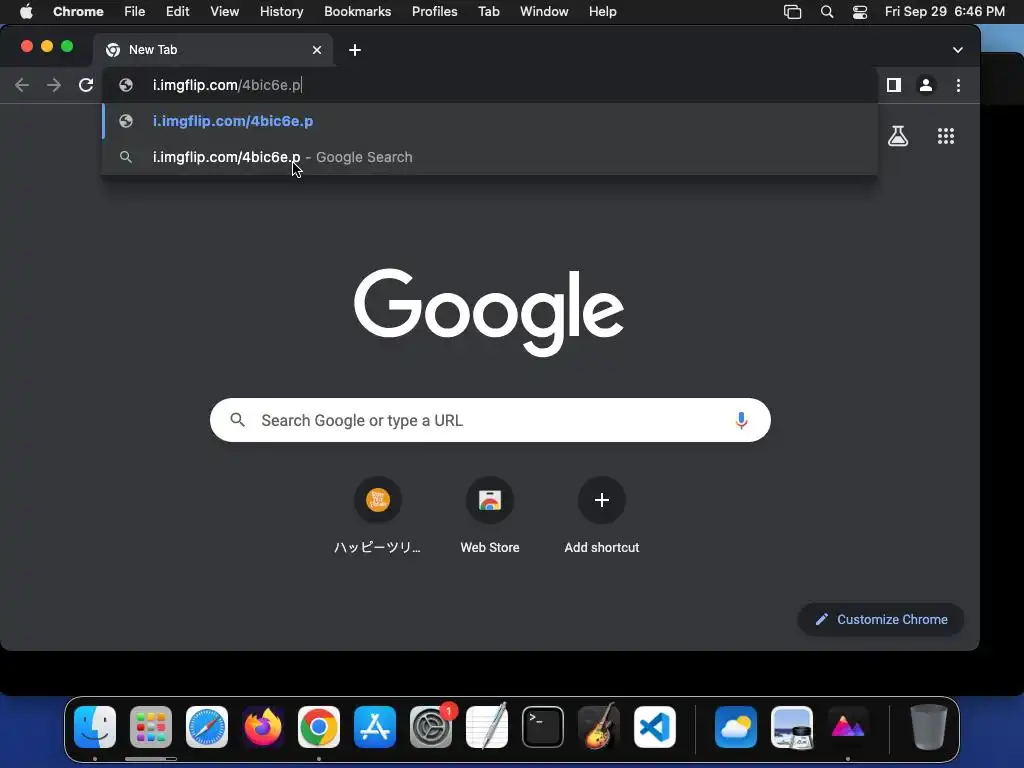Open App Store from the Dock
This screenshot has height=768, width=1024.
pos(375,727)
